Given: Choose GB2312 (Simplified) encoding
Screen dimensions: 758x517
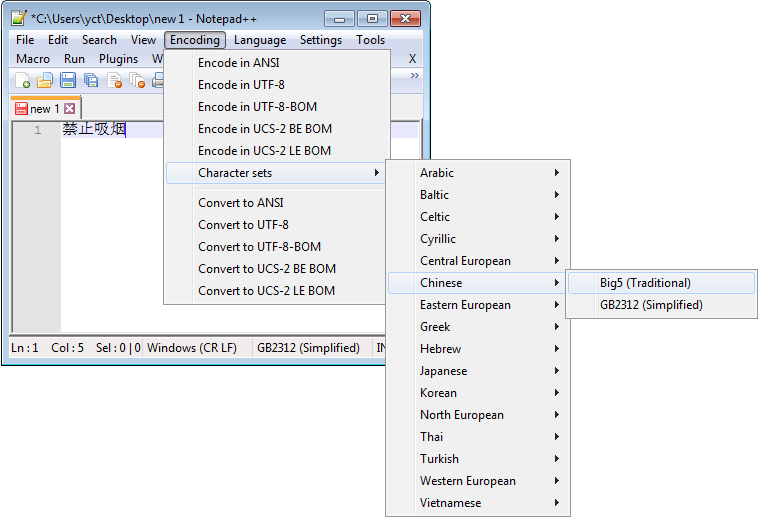Looking at the screenshot, I should pos(651,305).
